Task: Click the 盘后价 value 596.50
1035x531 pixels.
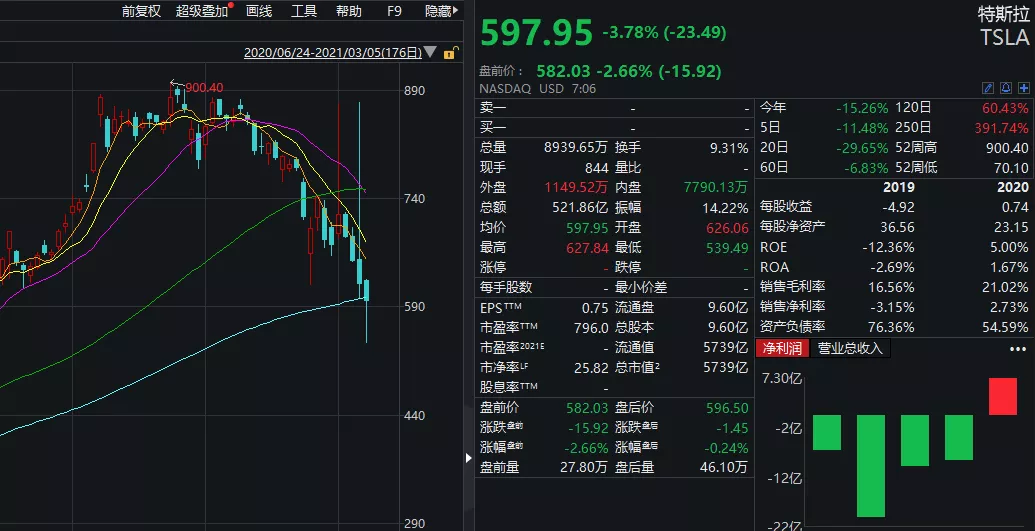Action: click(x=727, y=408)
